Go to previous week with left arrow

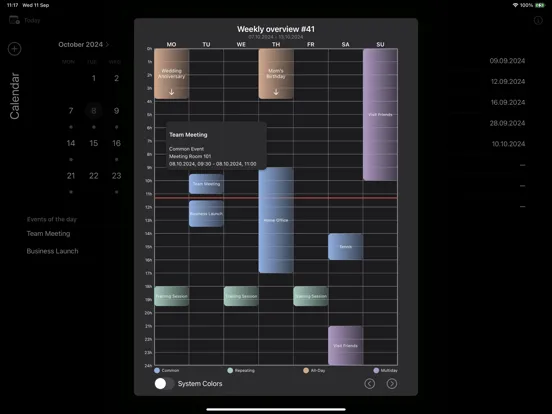click(x=369, y=383)
